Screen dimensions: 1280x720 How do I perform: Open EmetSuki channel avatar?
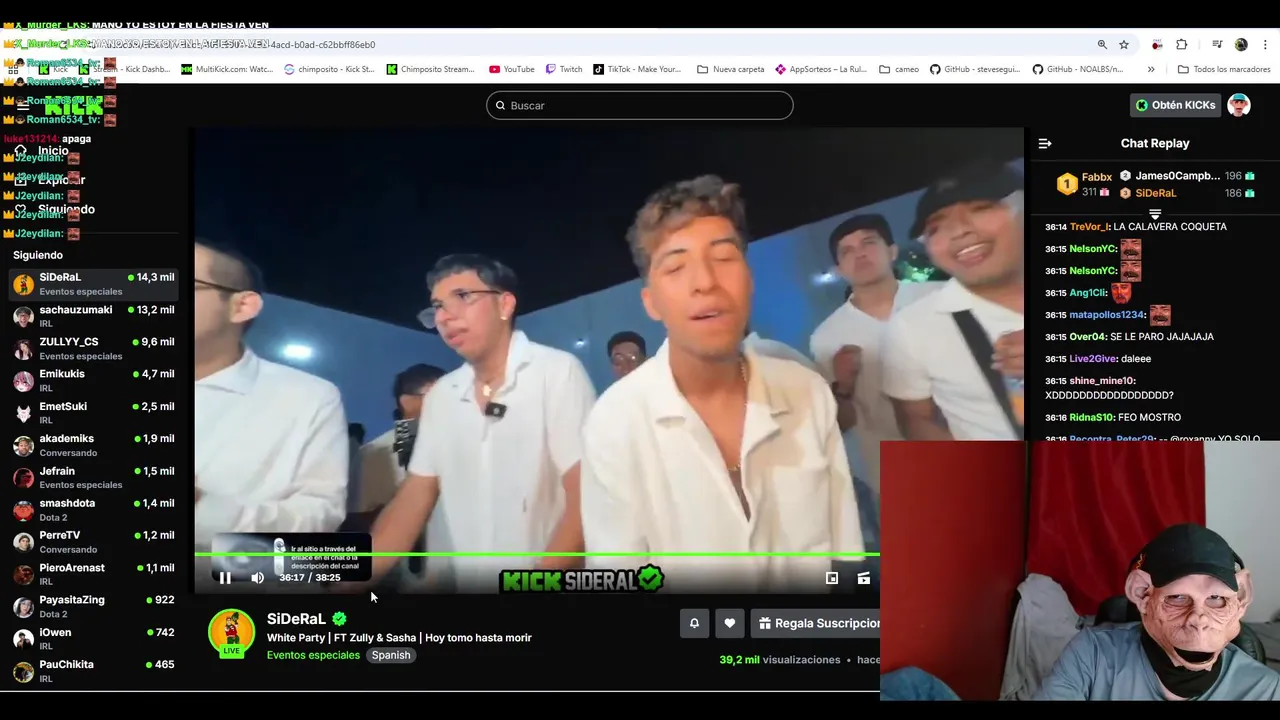coord(23,413)
